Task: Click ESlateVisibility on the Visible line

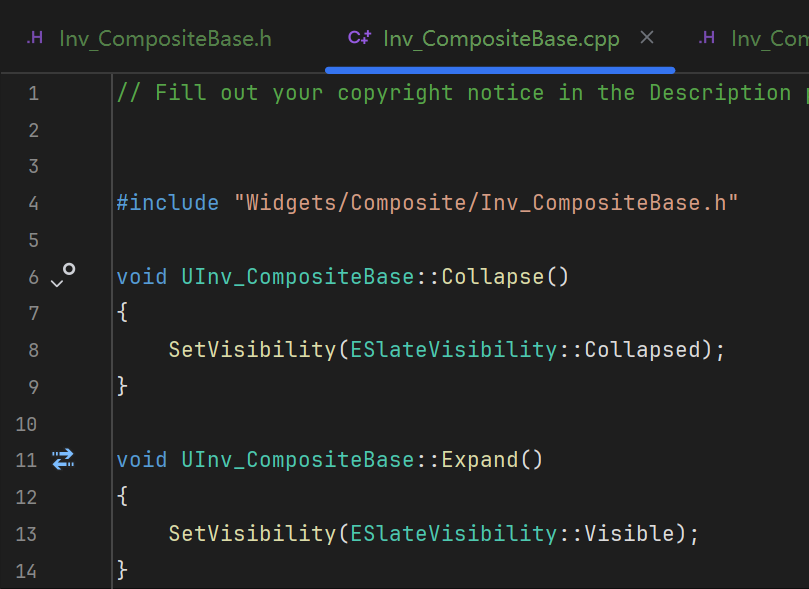Action: coord(454,533)
